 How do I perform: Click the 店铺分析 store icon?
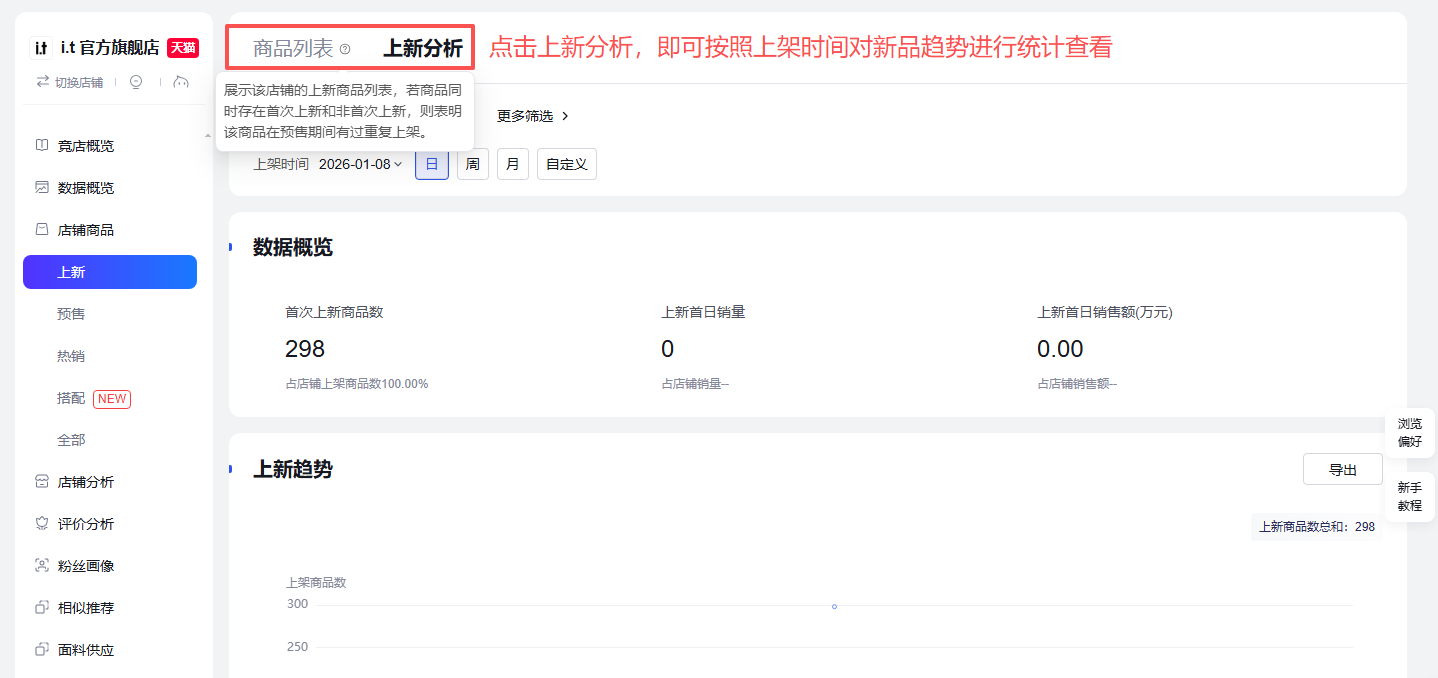click(42, 481)
